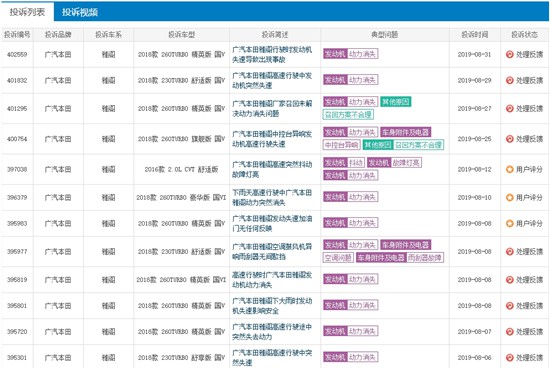Click the green 其他原因 tag in row 401295
550x369 pixels.
pos(396,102)
